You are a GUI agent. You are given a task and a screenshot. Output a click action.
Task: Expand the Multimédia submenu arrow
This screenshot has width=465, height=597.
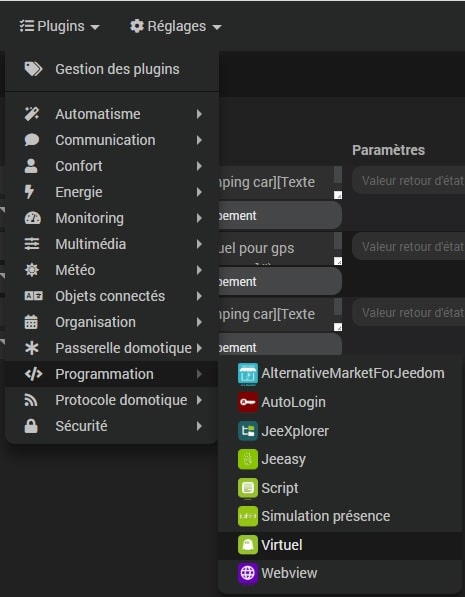click(x=199, y=244)
